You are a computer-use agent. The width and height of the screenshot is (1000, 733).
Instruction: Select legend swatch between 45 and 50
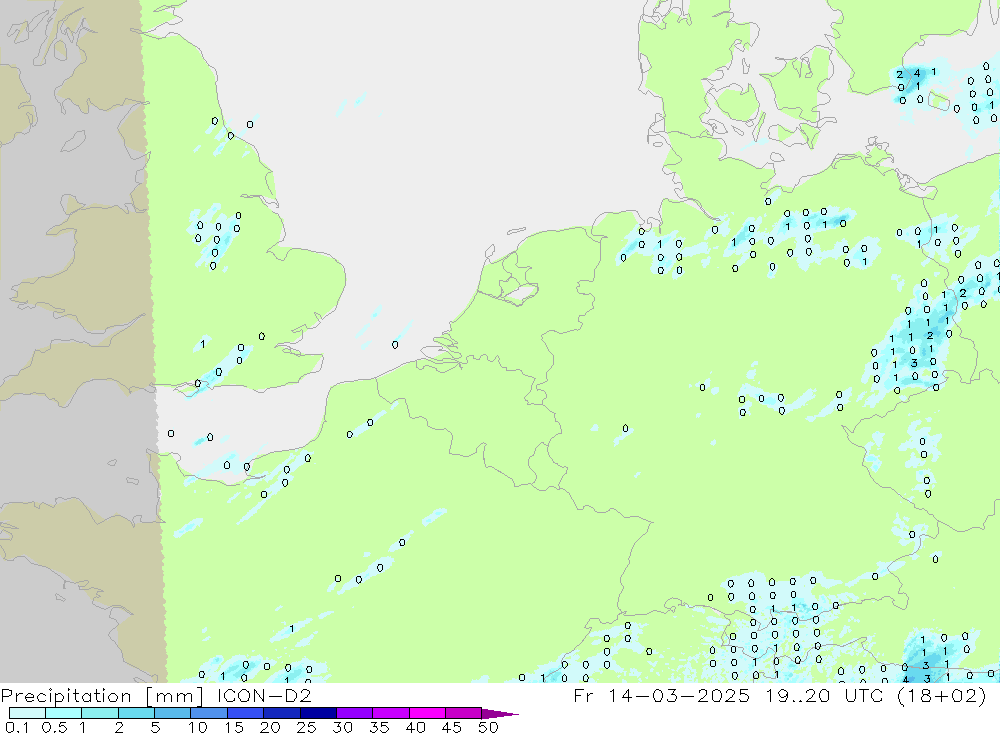(463, 713)
